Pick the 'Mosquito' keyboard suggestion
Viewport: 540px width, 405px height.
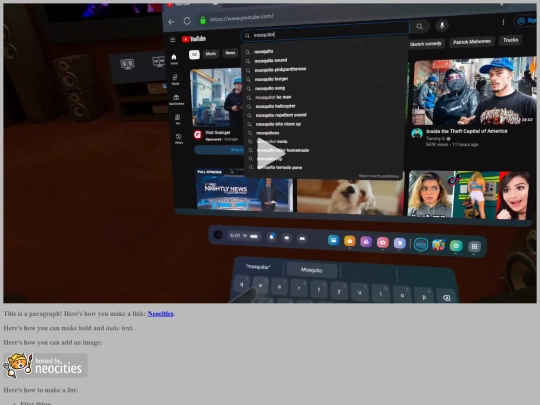(x=311, y=270)
